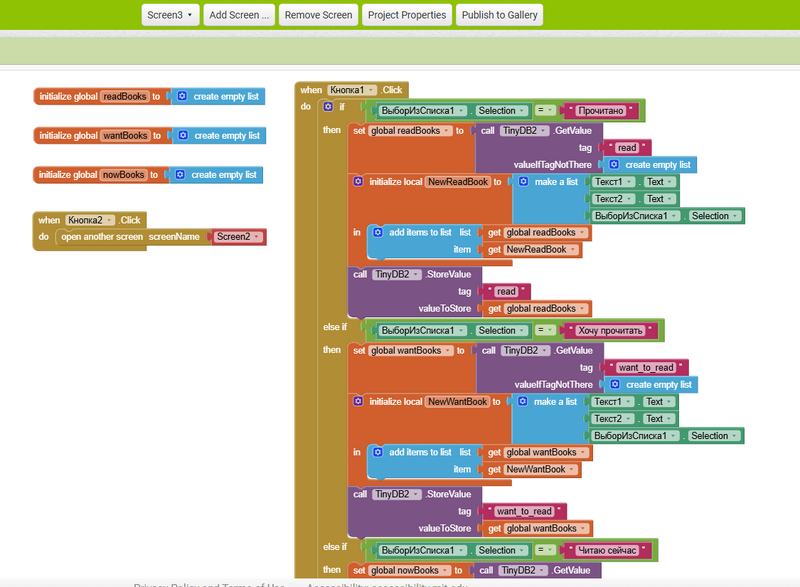Click Publish to Gallery
The image size is (800, 587).
click(x=500, y=15)
